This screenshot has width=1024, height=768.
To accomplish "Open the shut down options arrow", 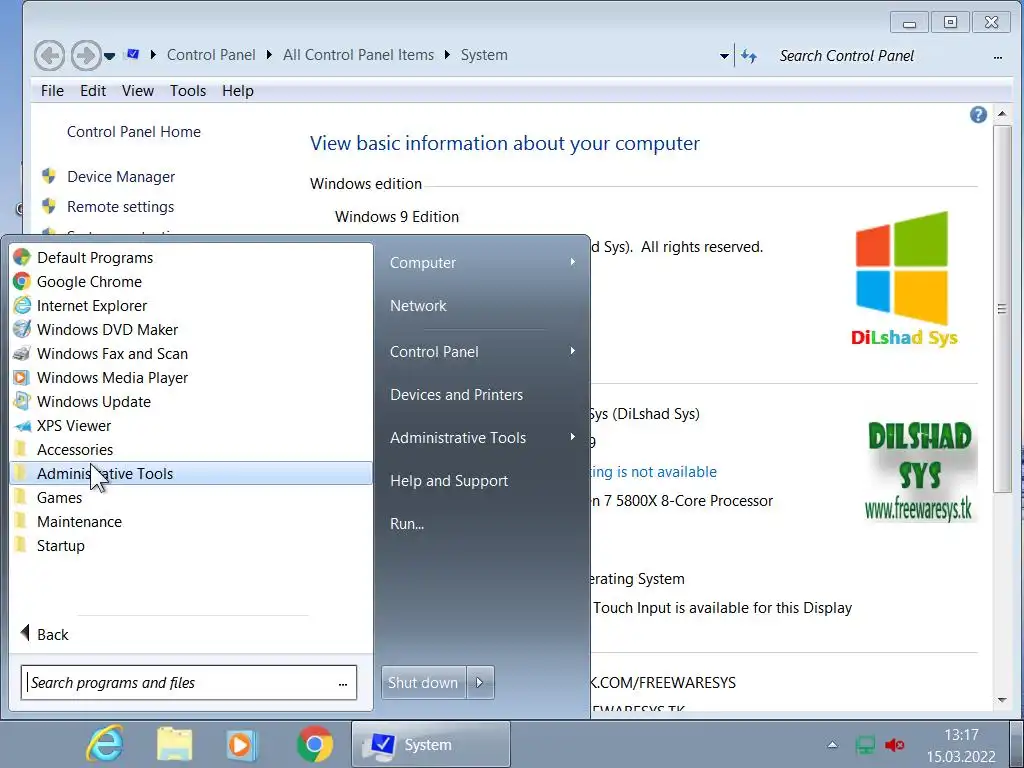I will 480,682.
